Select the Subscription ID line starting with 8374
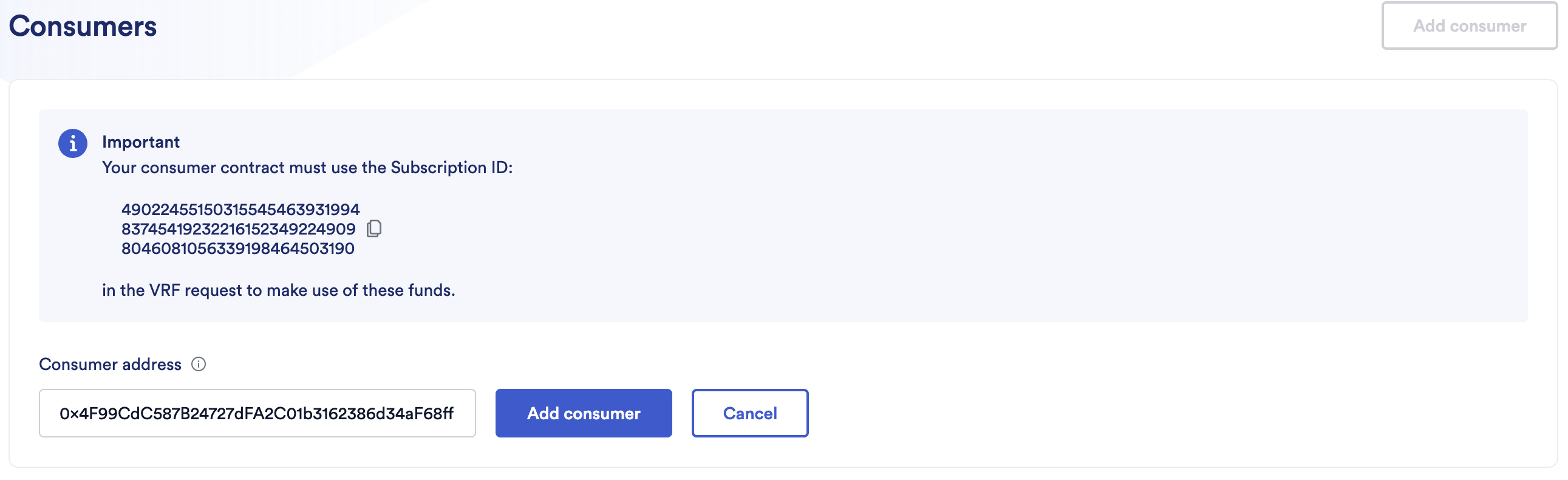The width and height of the screenshot is (1568, 480). tap(238, 229)
